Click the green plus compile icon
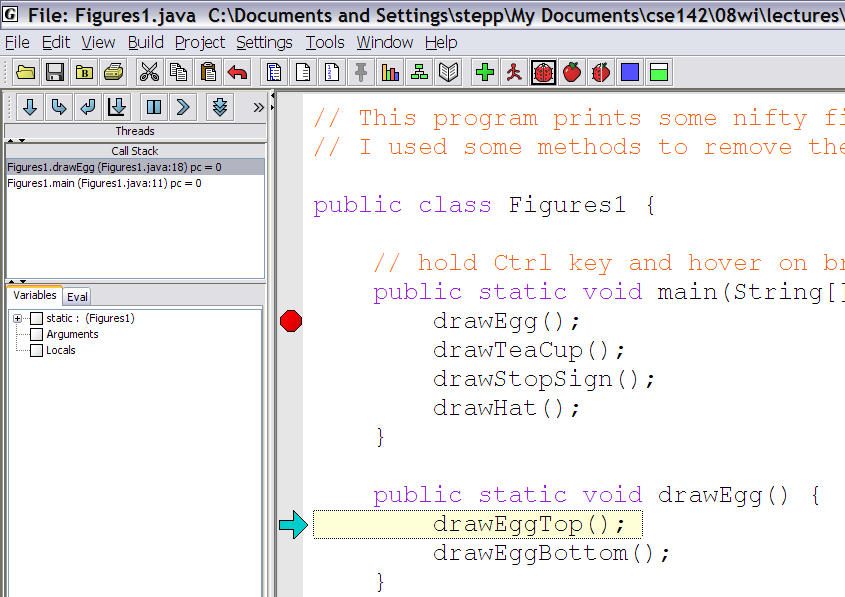 pos(485,72)
